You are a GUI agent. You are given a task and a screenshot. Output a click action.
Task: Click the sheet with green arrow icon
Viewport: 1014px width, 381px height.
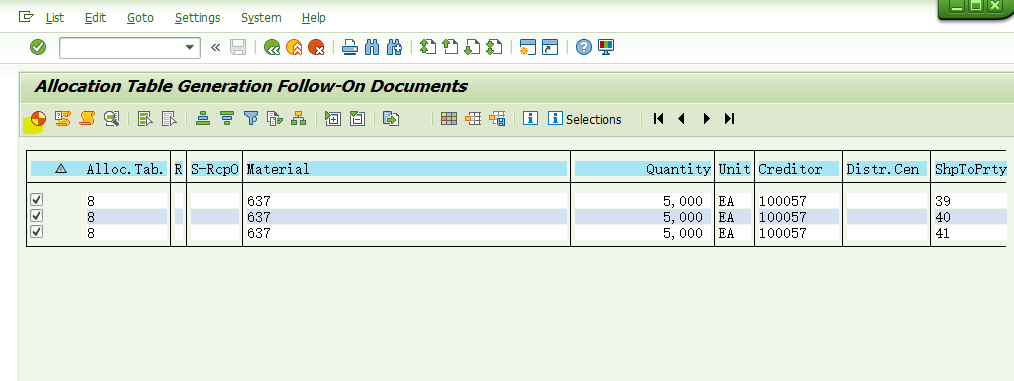275,118
